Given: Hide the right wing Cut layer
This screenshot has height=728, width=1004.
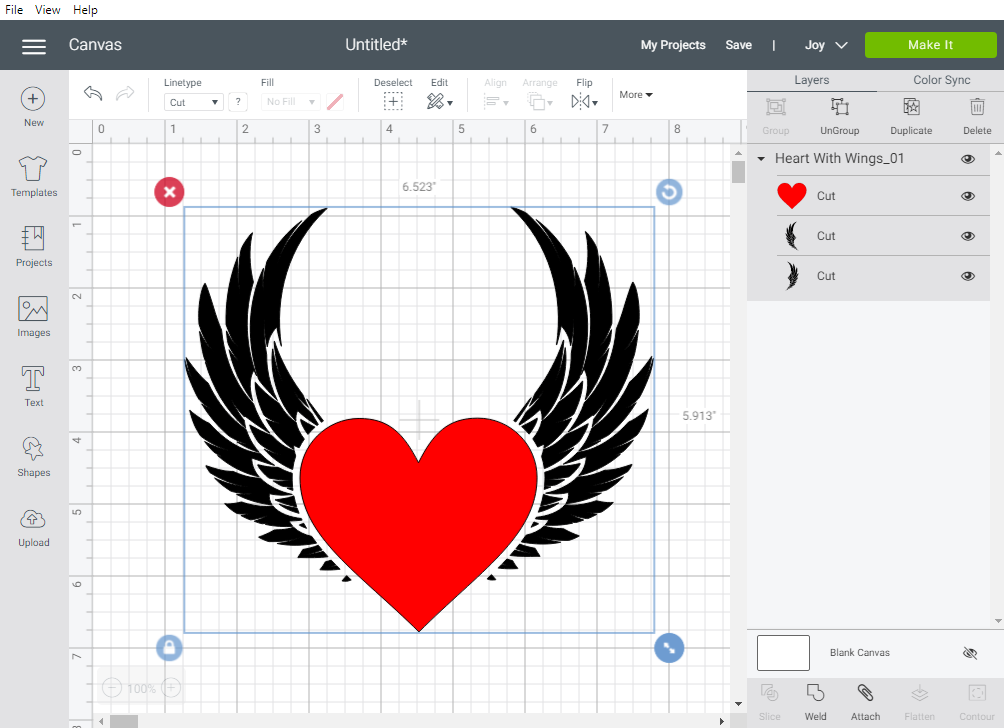Looking at the screenshot, I should pos(968,276).
